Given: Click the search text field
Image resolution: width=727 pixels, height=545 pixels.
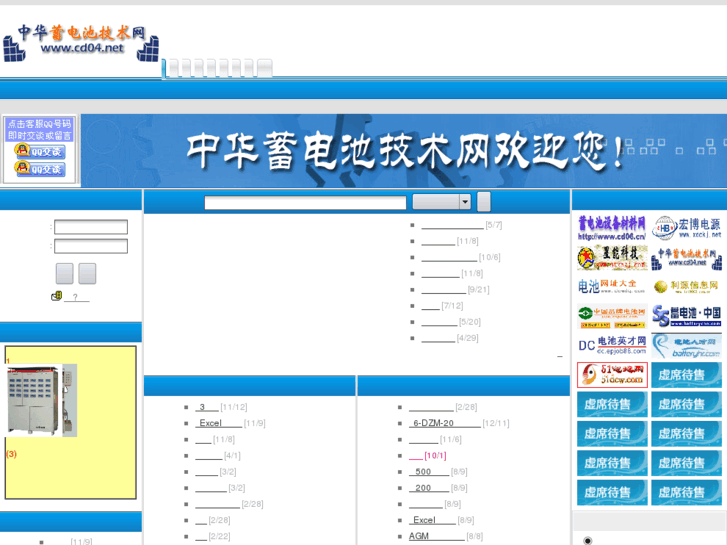Looking at the screenshot, I should [305, 203].
